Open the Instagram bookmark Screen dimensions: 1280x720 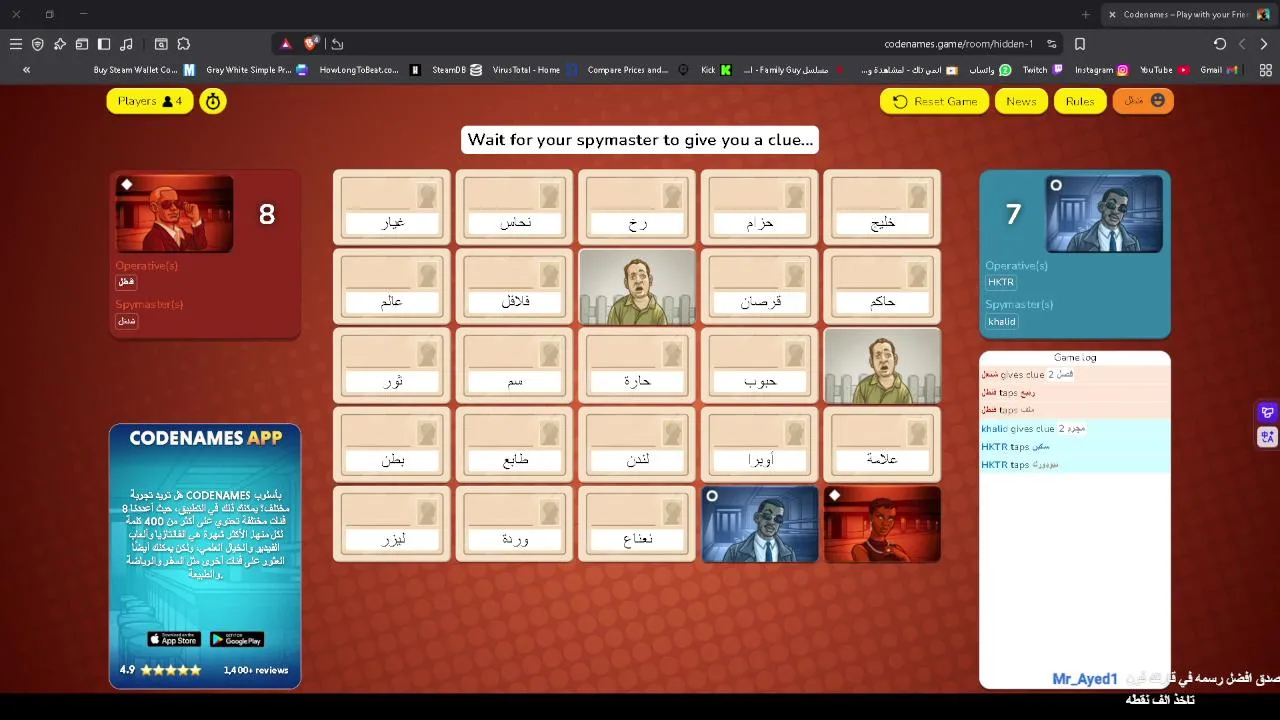pos(1101,70)
